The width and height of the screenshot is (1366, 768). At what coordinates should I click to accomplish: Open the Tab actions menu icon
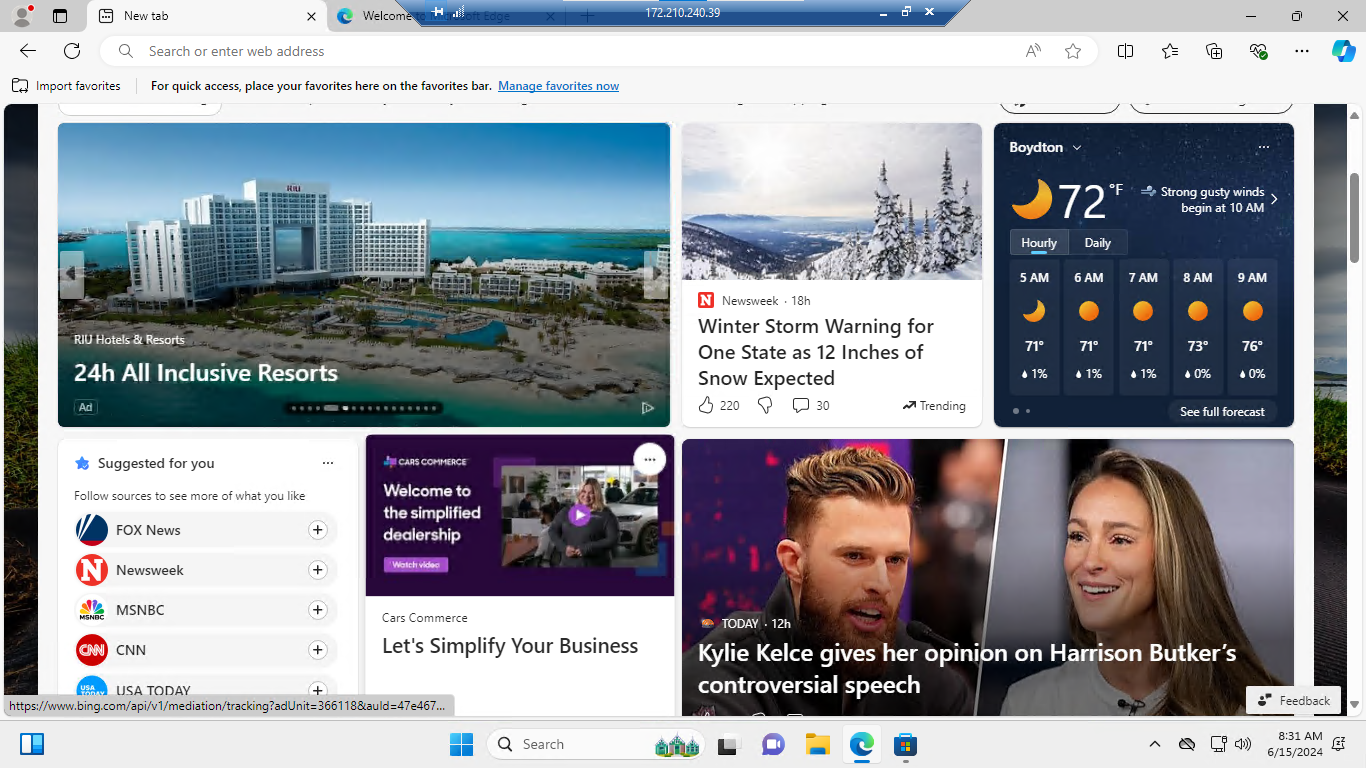pos(60,16)
